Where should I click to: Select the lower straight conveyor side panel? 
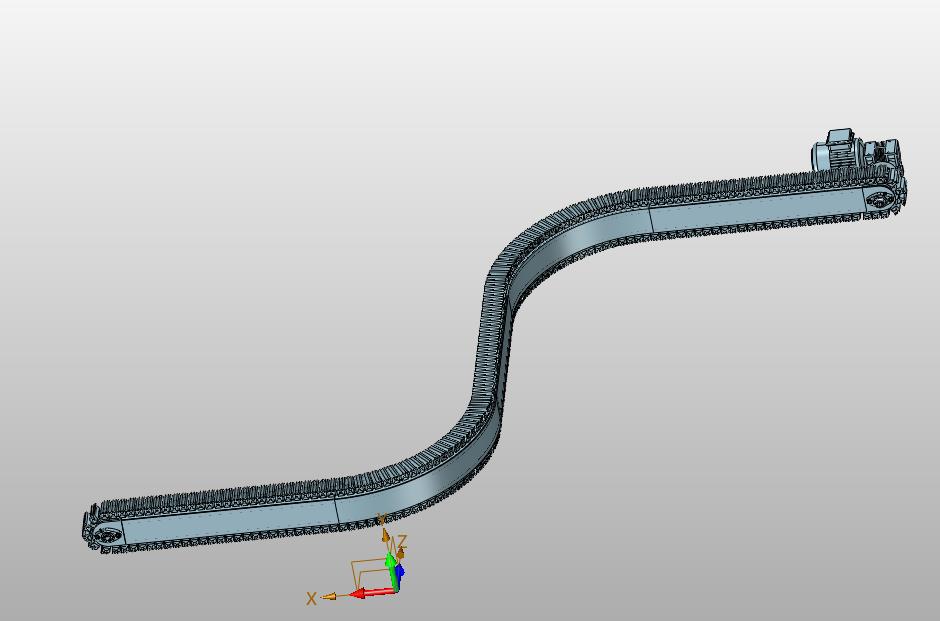(x=229, y=521)
